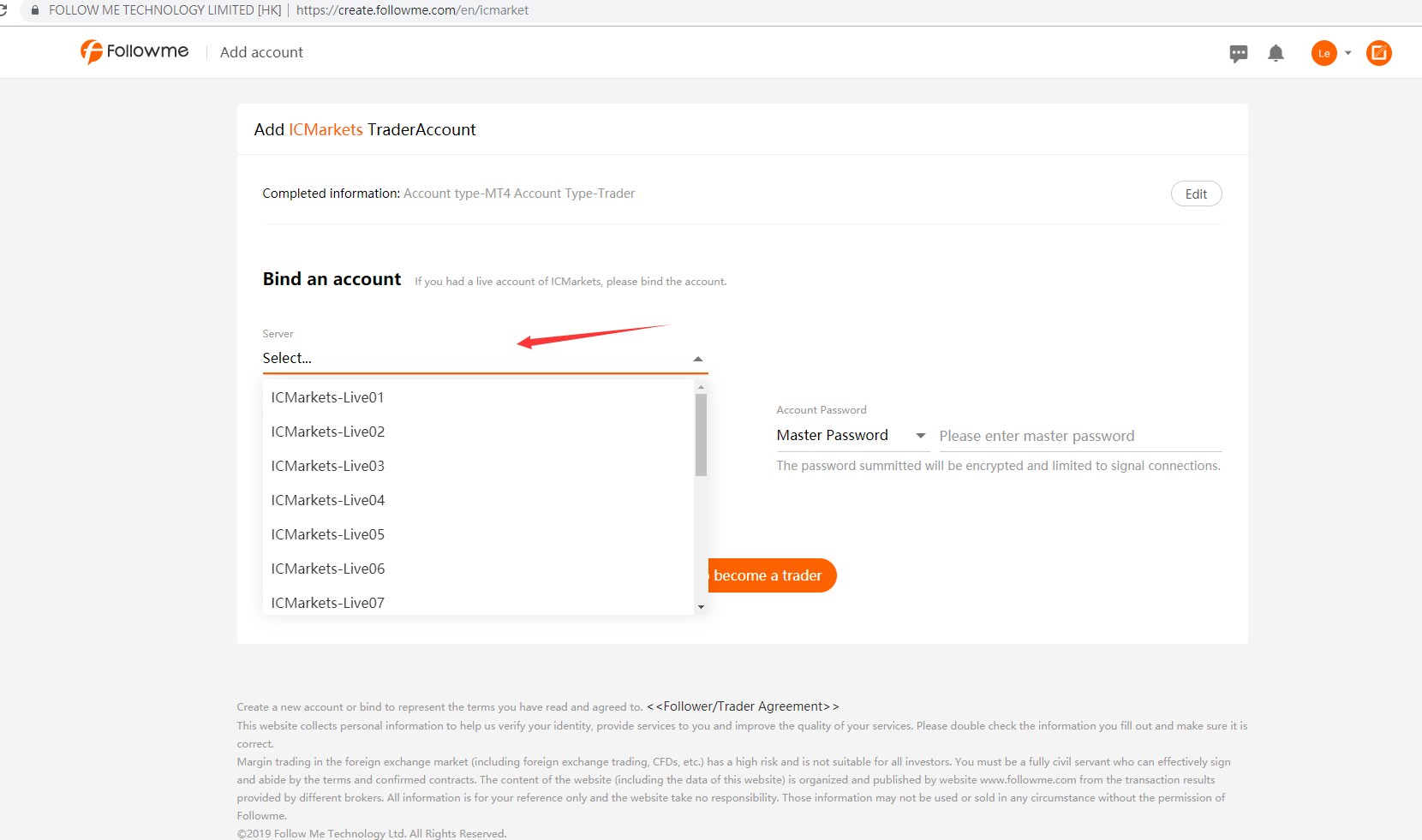The height and width of the screenshot is (840, 1422).
Task: Click the FOLLOW ME TECHNOLOGY LIMITED certificate label
Action: click(x=164, y=10)
